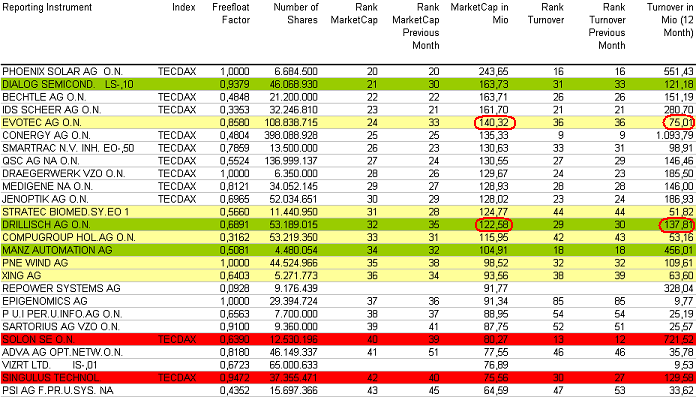
Task: Select share count '65.000.633' for VIZRT LTD.
Action: [x=294, y=365]
